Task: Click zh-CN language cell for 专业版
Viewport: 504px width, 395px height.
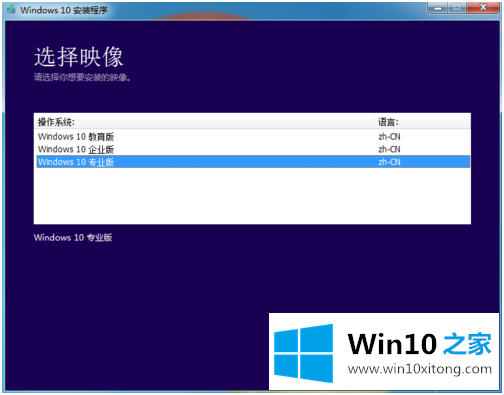Action: coord(389,162)
